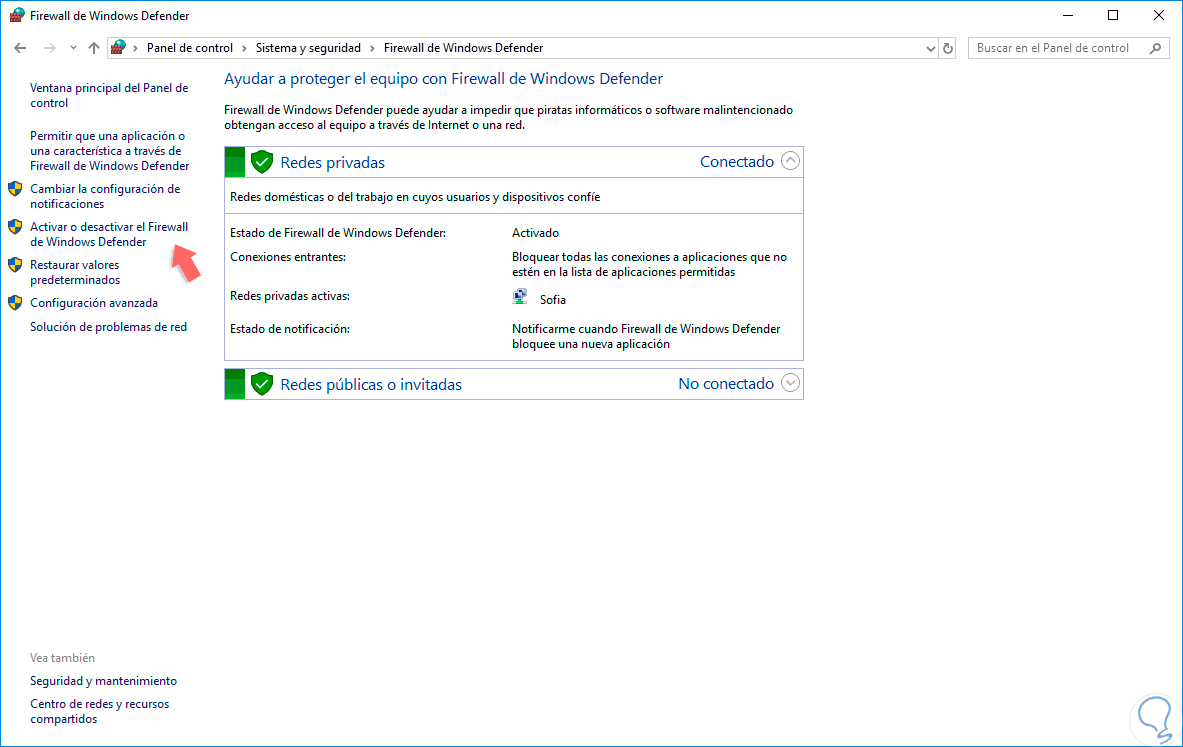Click the Sofia network icon
This screenshot has height=747, width=1183.
point(520,297)
